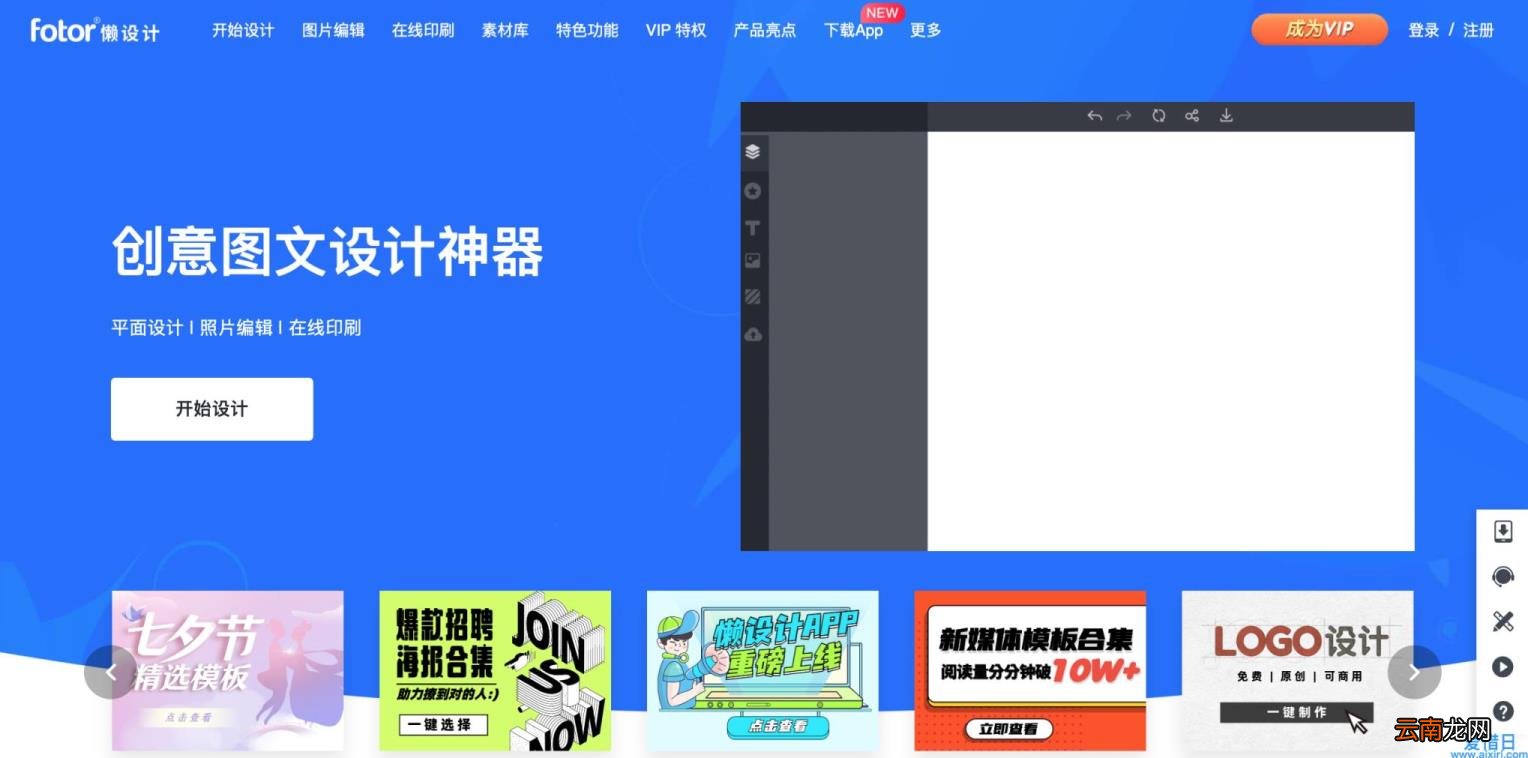
Task: Click the help question mark icon
Action: pos(1503,711)
